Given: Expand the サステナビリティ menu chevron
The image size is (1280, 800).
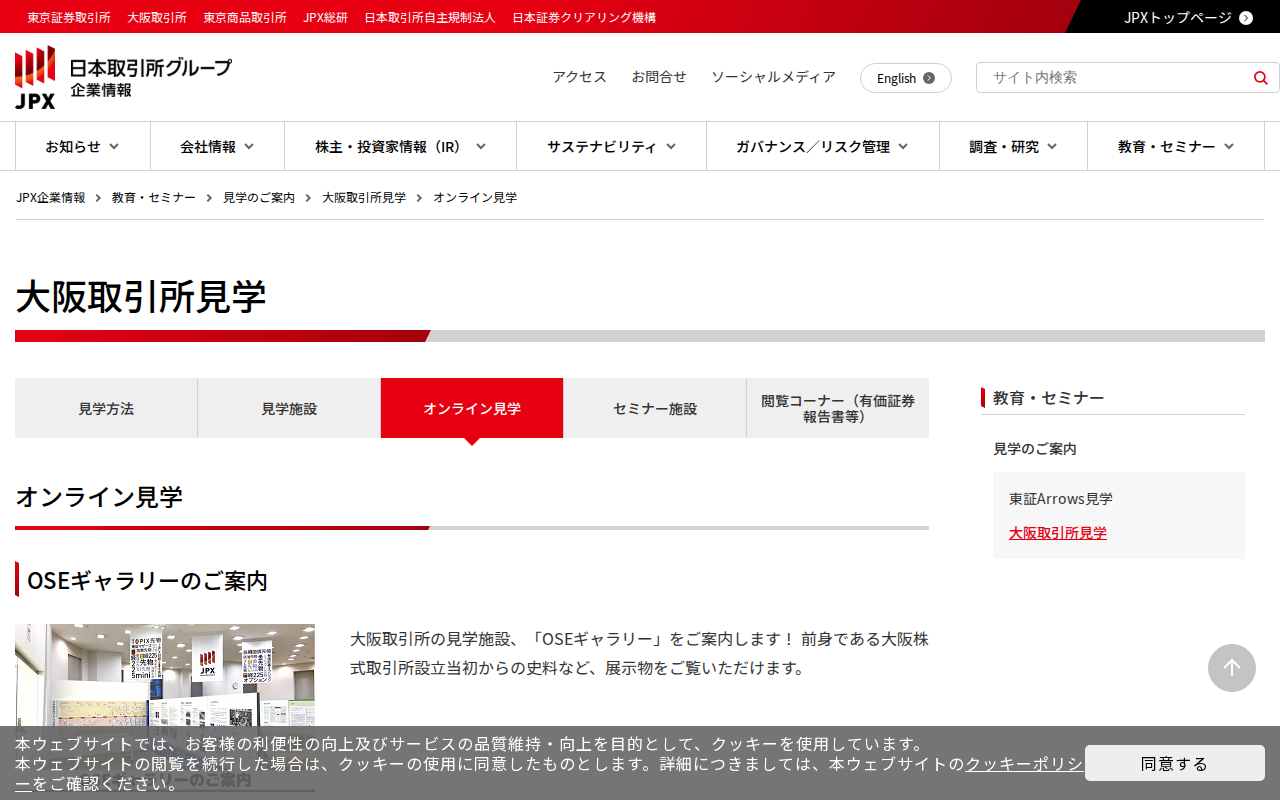Looking at the screenshot, I should 671,147.
